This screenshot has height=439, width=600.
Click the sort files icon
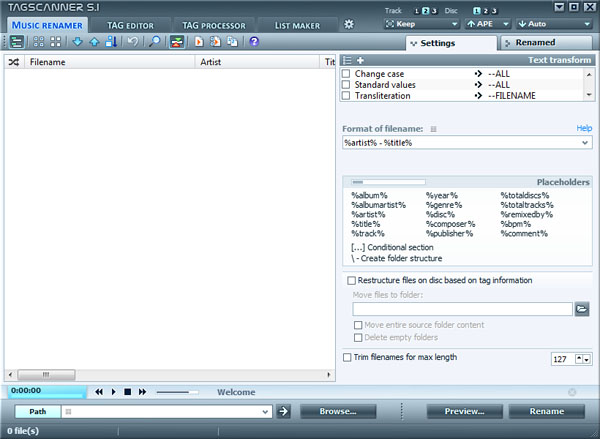[x=111, y=41]
